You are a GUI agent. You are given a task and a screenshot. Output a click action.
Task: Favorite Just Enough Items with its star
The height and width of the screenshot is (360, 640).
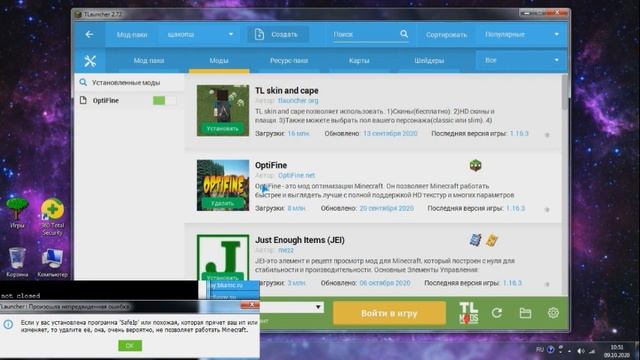tap(547, 284)
